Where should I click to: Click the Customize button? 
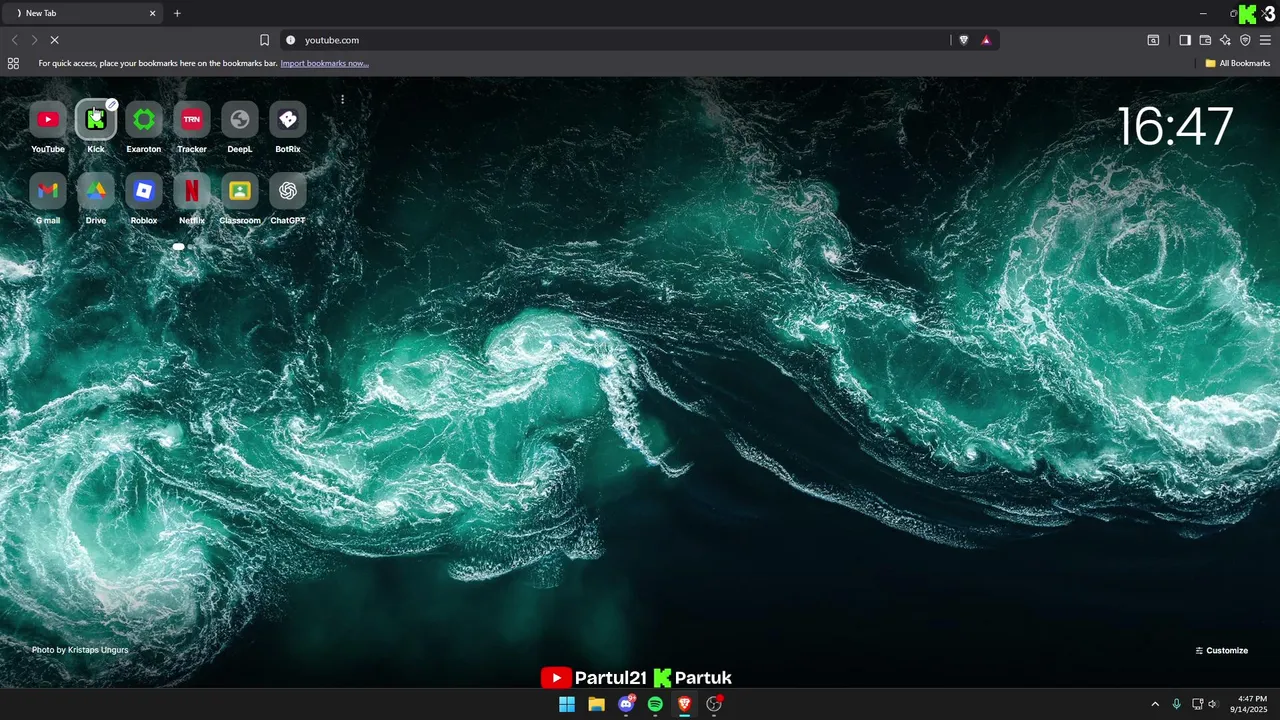point(1222,650)
